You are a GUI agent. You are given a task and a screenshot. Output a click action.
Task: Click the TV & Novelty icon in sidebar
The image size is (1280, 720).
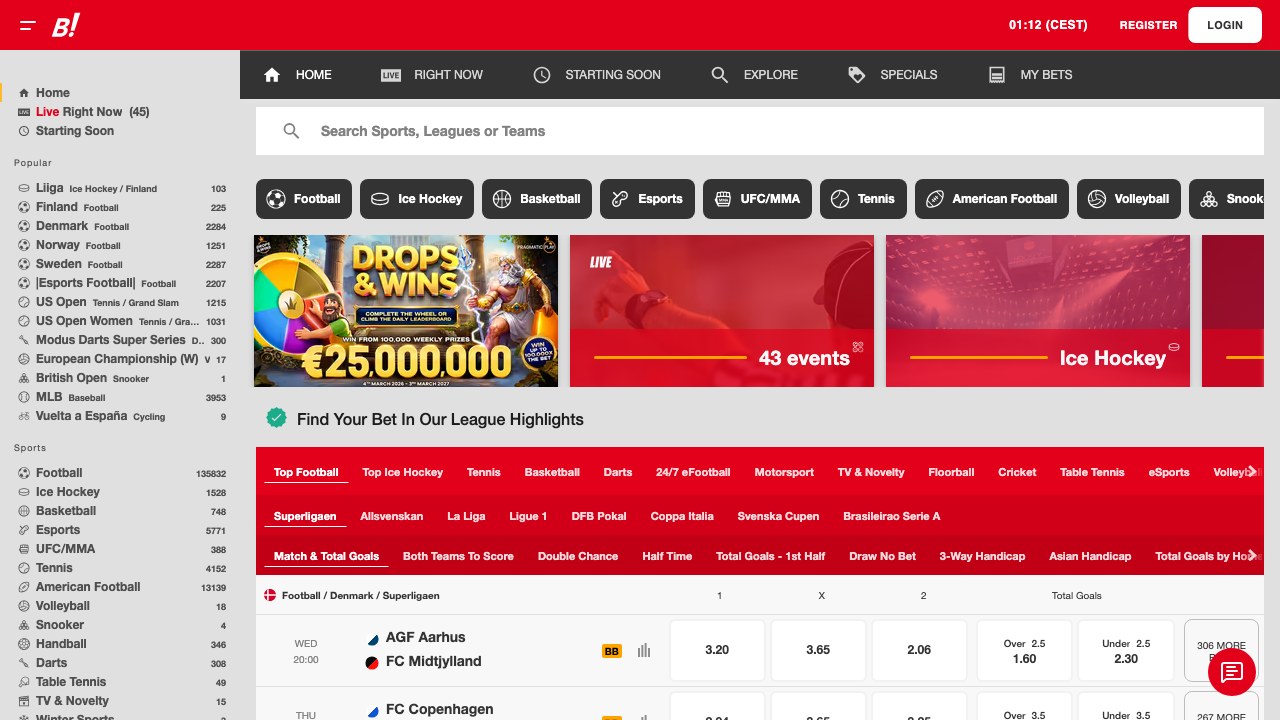[x=24, y=701]
